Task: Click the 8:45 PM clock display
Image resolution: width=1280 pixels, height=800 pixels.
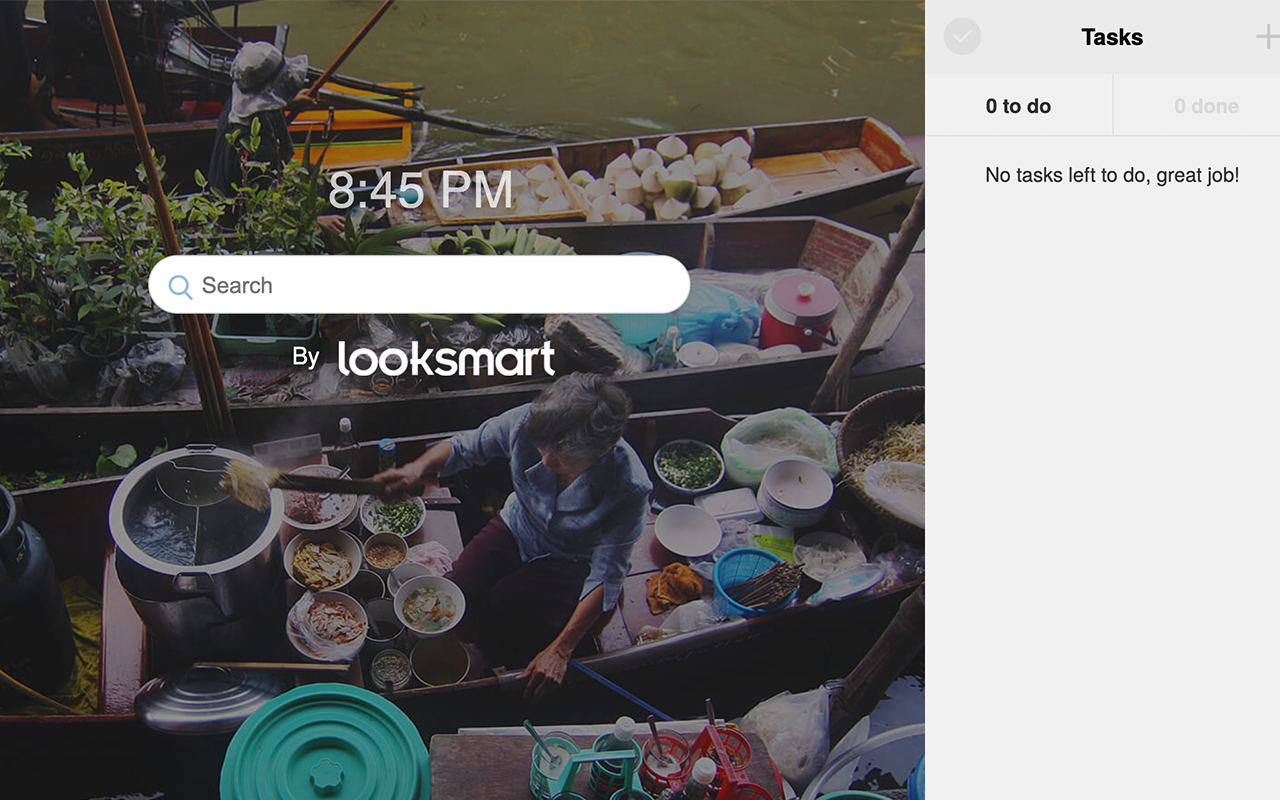Action: [420, 190]
